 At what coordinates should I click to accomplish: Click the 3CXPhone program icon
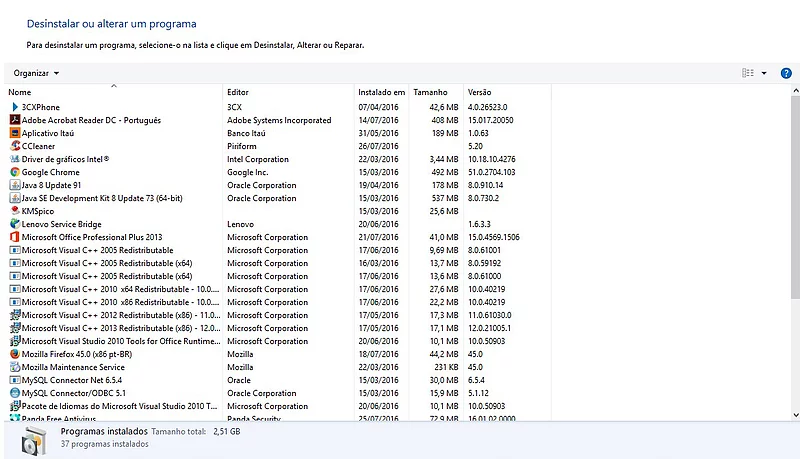pos(15,107)
